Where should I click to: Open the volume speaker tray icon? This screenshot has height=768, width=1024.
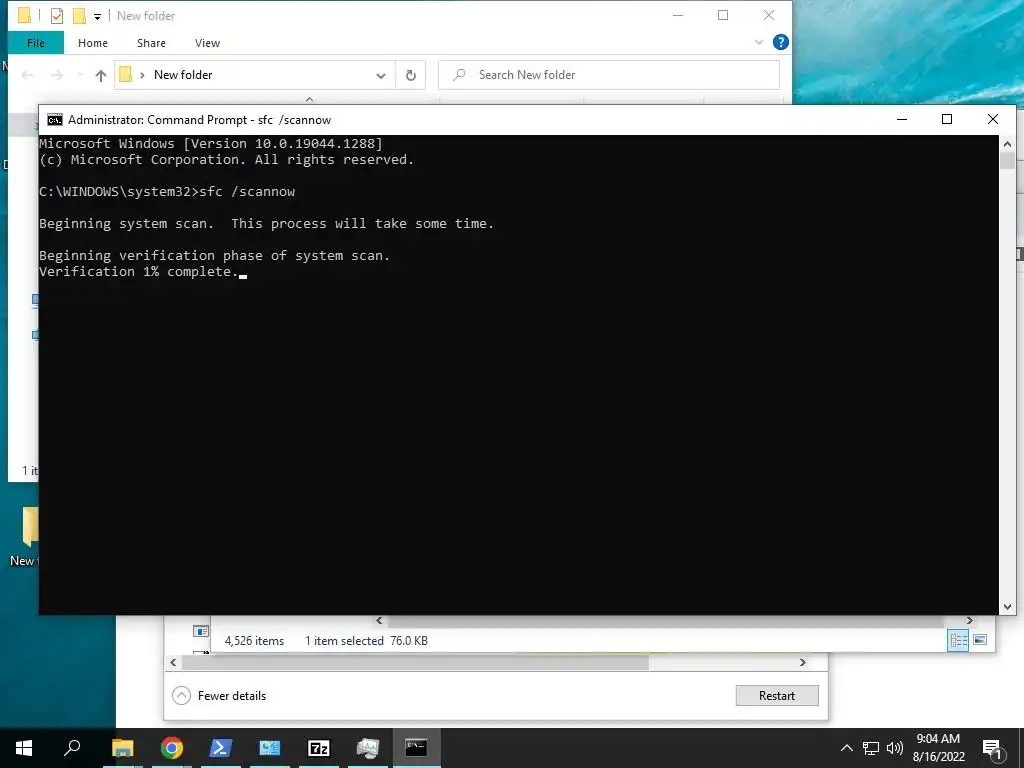[895, 748]
